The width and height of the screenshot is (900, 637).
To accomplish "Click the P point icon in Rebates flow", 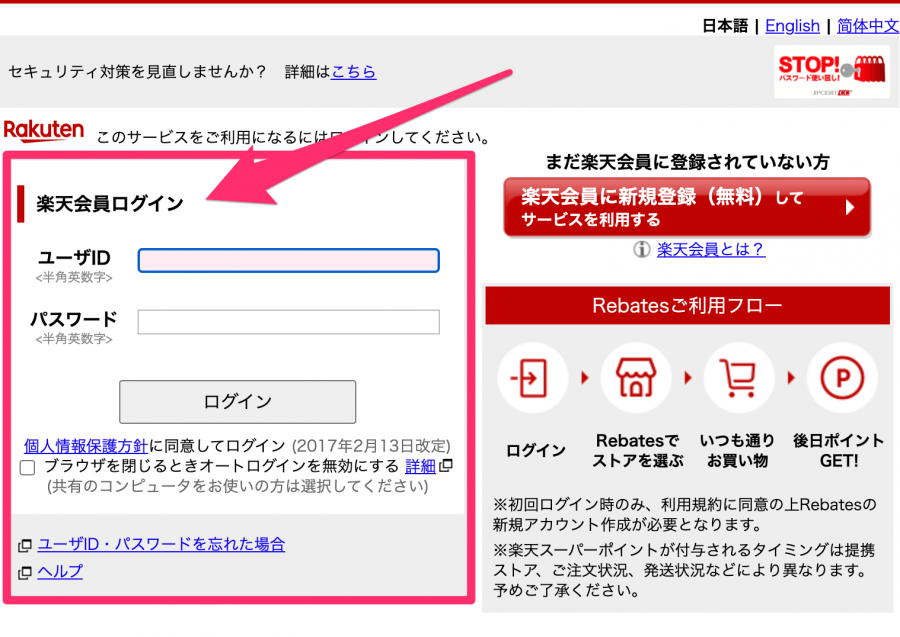I will [x=842, y=378].
